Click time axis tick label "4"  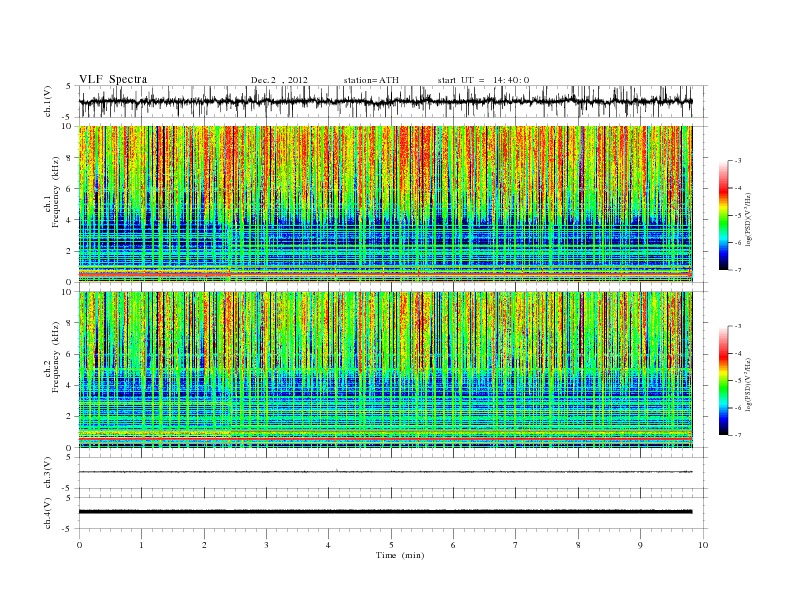click(328, 545)
